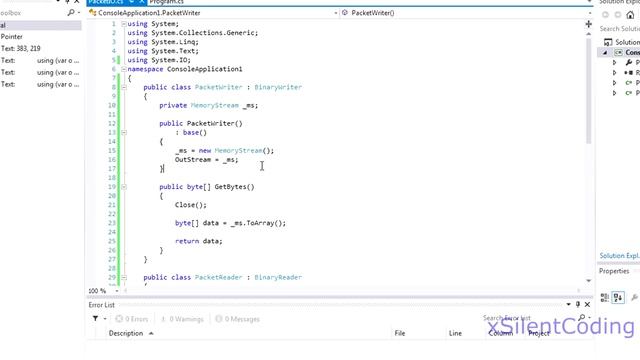Image resolution: width=640 pixels, height=360 pixels.
Task: Open the ConsoleApplication1.PacketWriter class dropdown
Action: pos(336,13)
